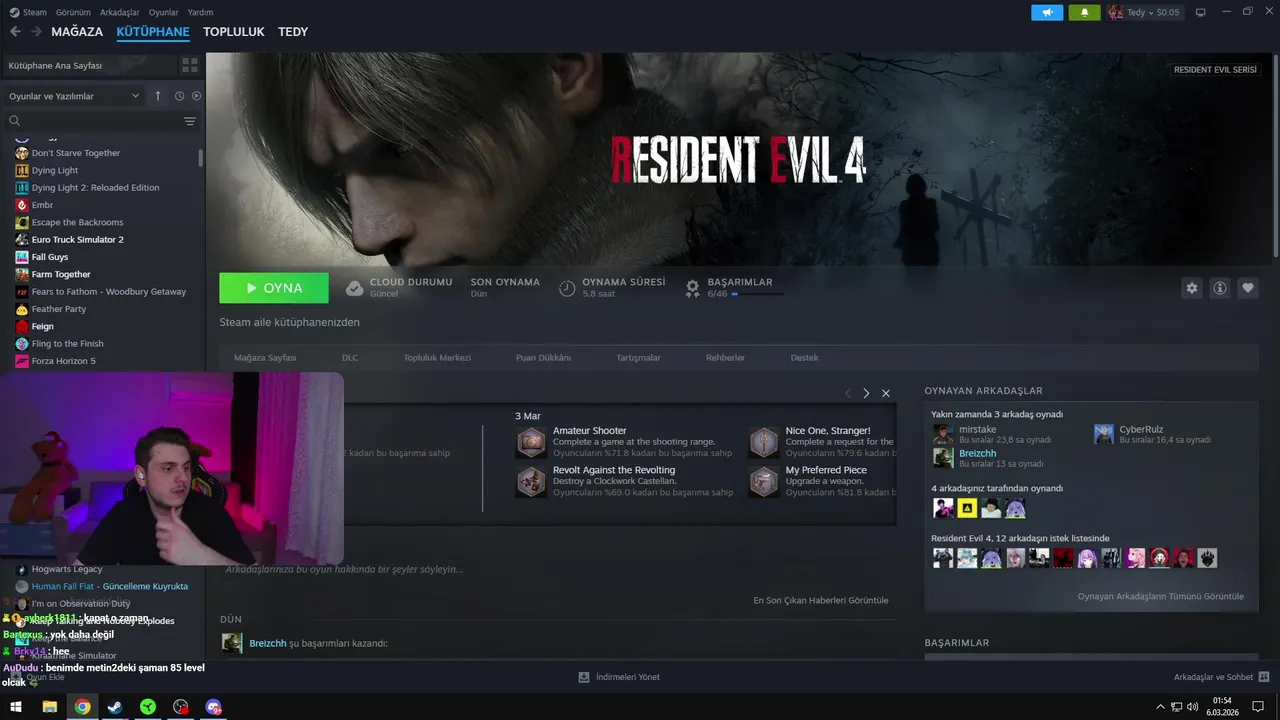This screenshot has height=720, width=1280.
Task: Click Nice One, Stranger! achievement icon
Action: coord(764,442)
